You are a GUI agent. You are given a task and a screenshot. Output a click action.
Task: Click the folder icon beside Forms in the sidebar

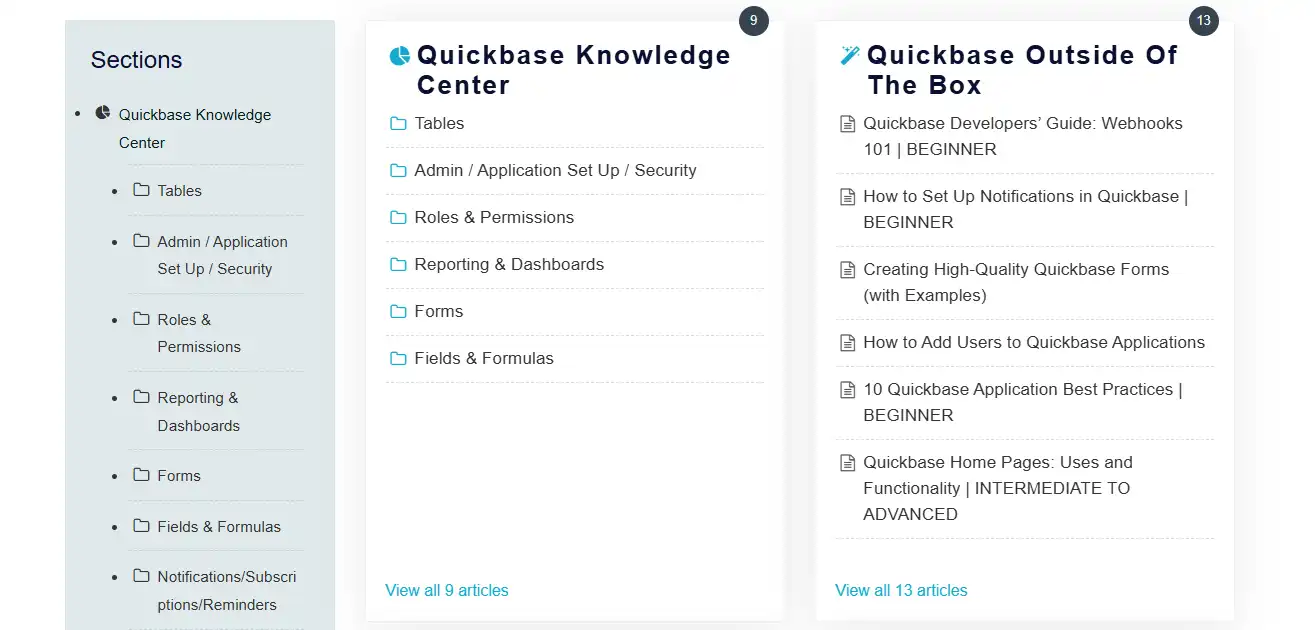(140, 475)
